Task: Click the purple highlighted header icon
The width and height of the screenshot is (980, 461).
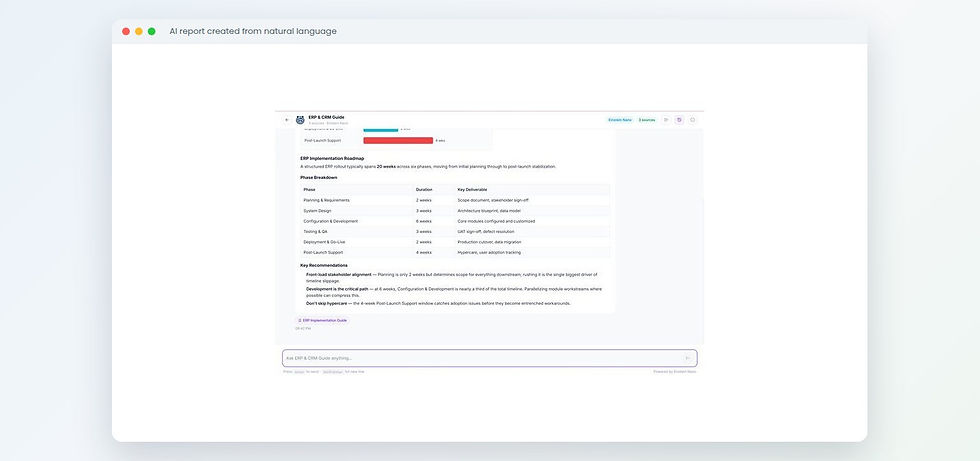Action: (679, 120)
